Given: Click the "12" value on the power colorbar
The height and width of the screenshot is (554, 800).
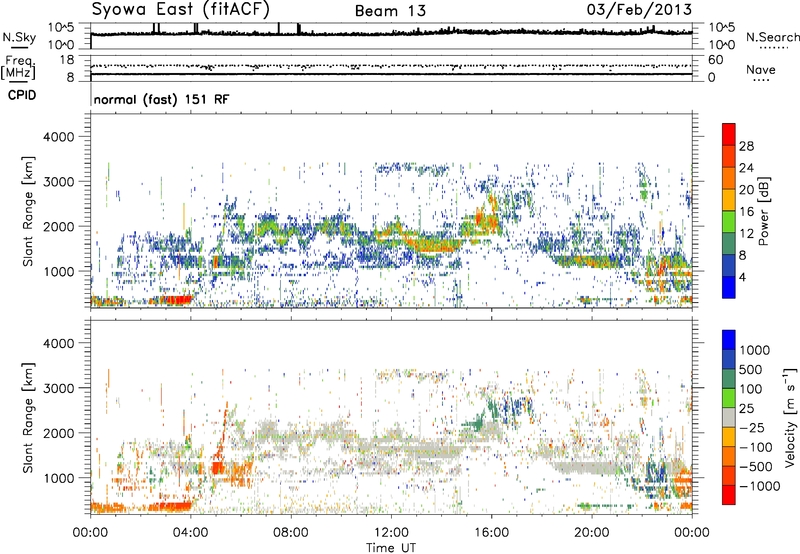Looking at the screenshot, I should pos(746,234).
